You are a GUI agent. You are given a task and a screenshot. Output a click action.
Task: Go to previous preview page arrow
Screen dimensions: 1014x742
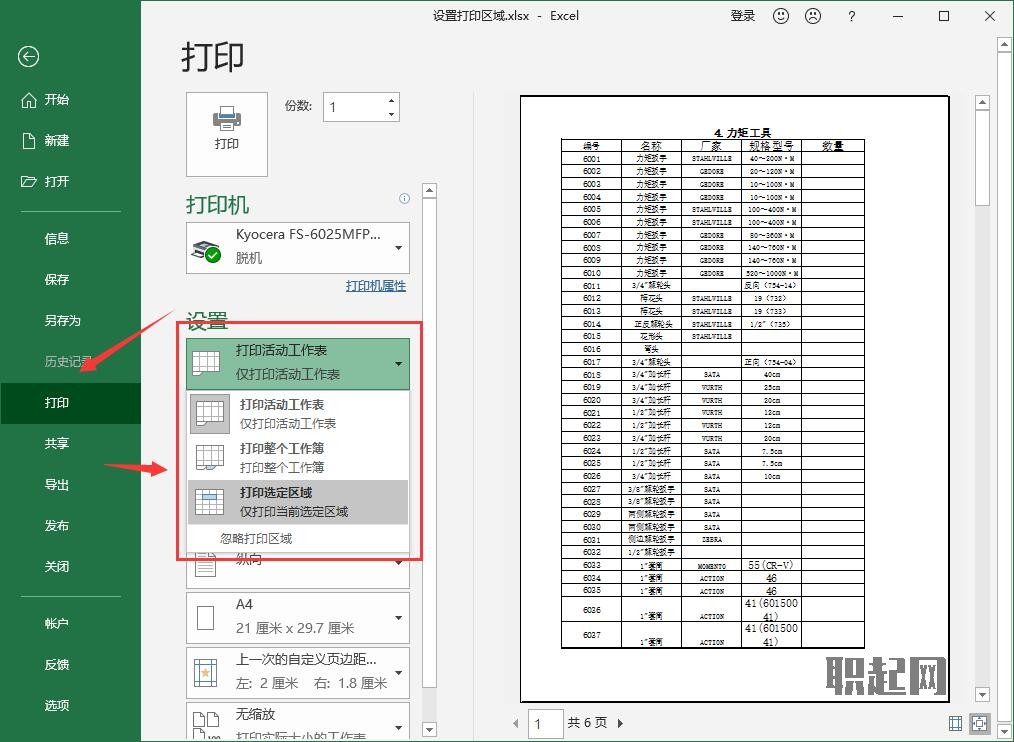click(516, 723)
